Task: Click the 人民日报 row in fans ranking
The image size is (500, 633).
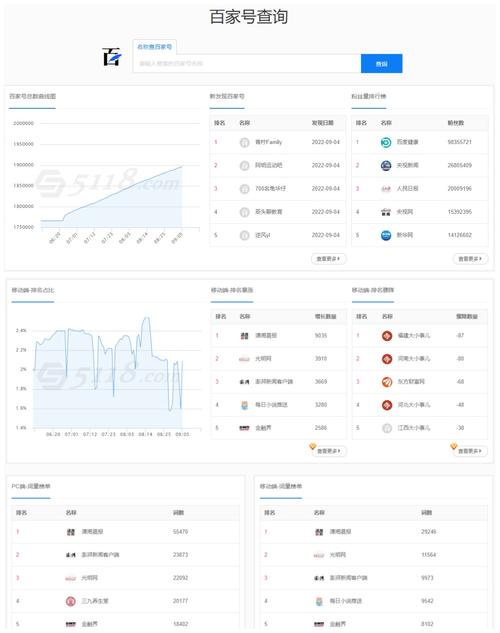Action: pos(420,189)
